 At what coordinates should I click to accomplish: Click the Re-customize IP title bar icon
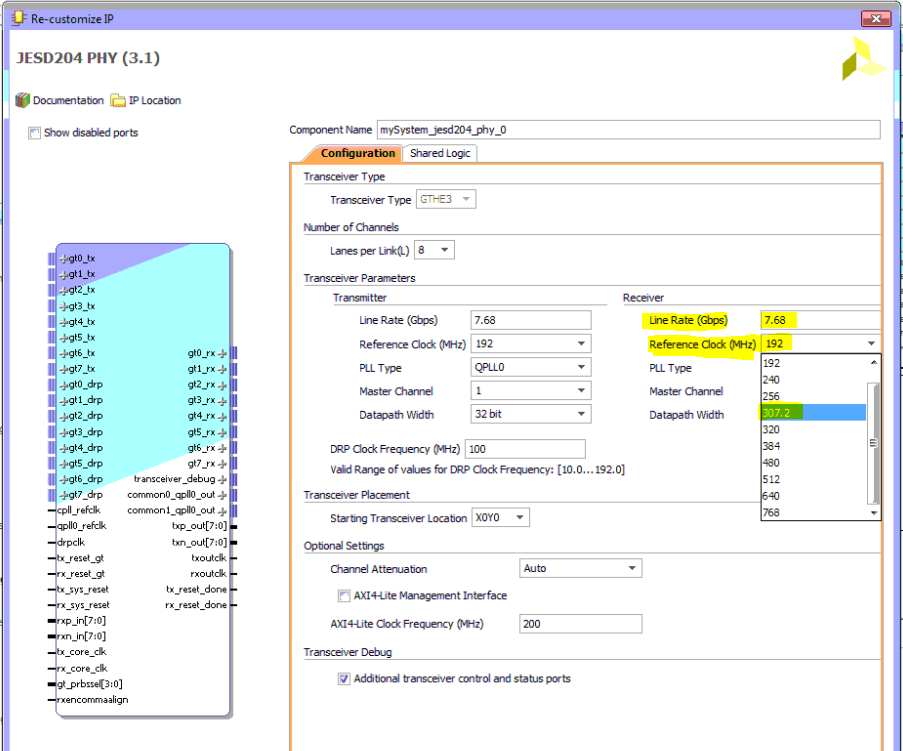click(18, 18)
